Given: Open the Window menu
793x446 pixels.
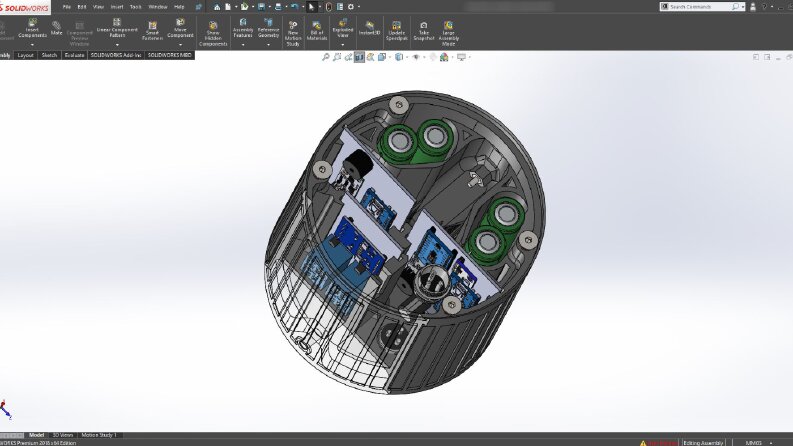Looking at the screenshot, I should (158, 7).
